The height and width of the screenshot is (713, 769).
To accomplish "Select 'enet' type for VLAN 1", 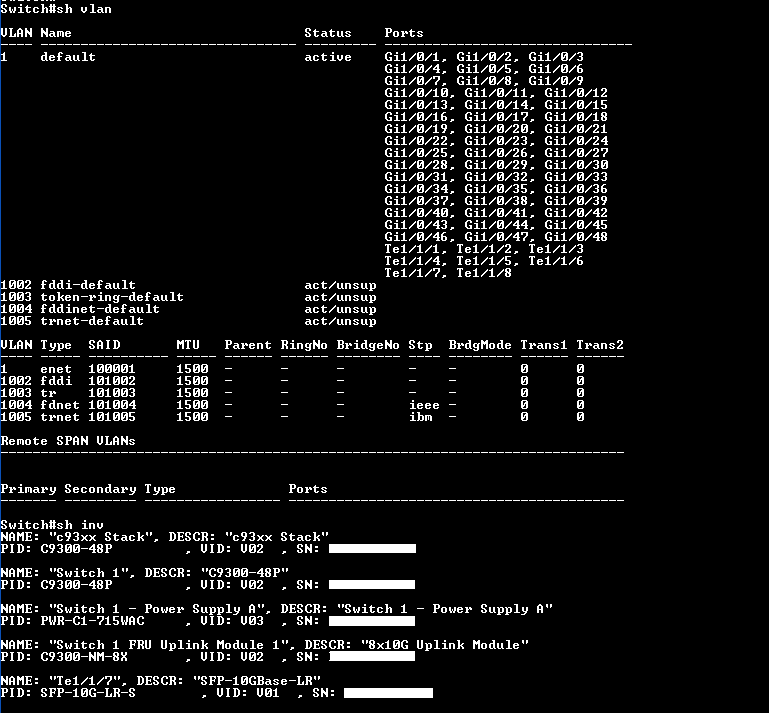I will (x=56, y=369).
